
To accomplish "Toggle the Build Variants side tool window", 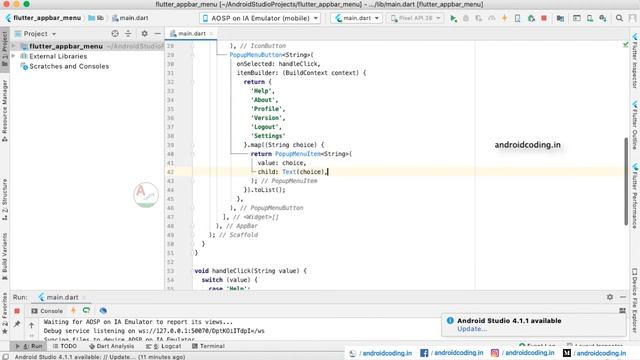I will (4, 256).
